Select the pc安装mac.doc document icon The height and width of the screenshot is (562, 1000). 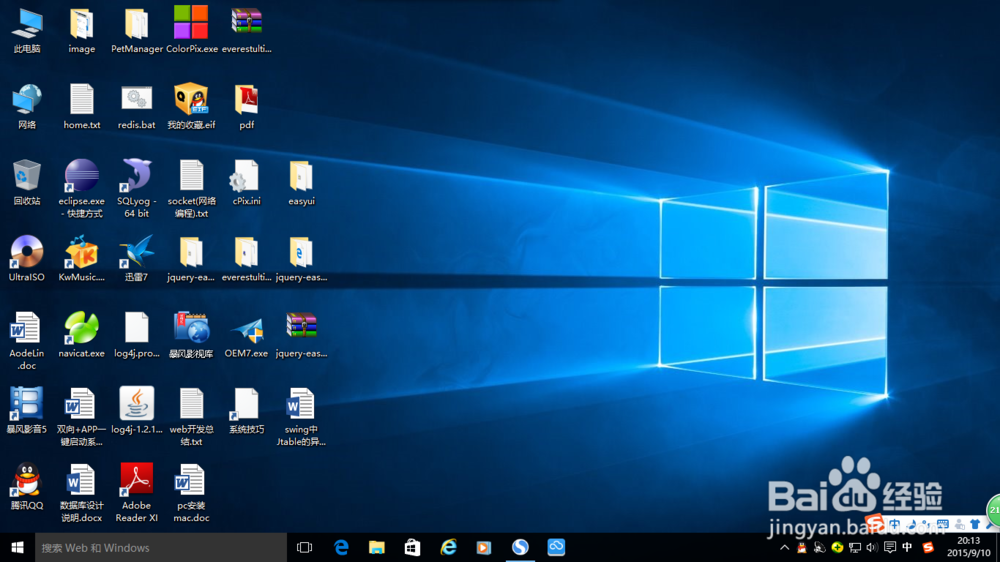pos(191,492)
